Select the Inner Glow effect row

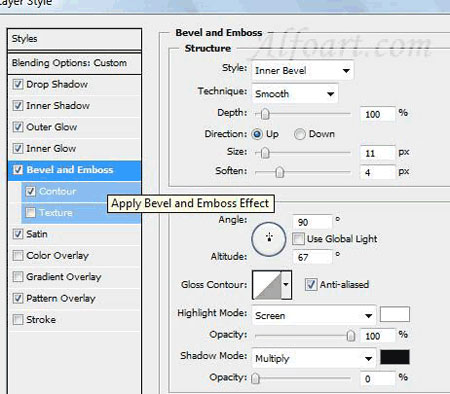coord(74,149)
